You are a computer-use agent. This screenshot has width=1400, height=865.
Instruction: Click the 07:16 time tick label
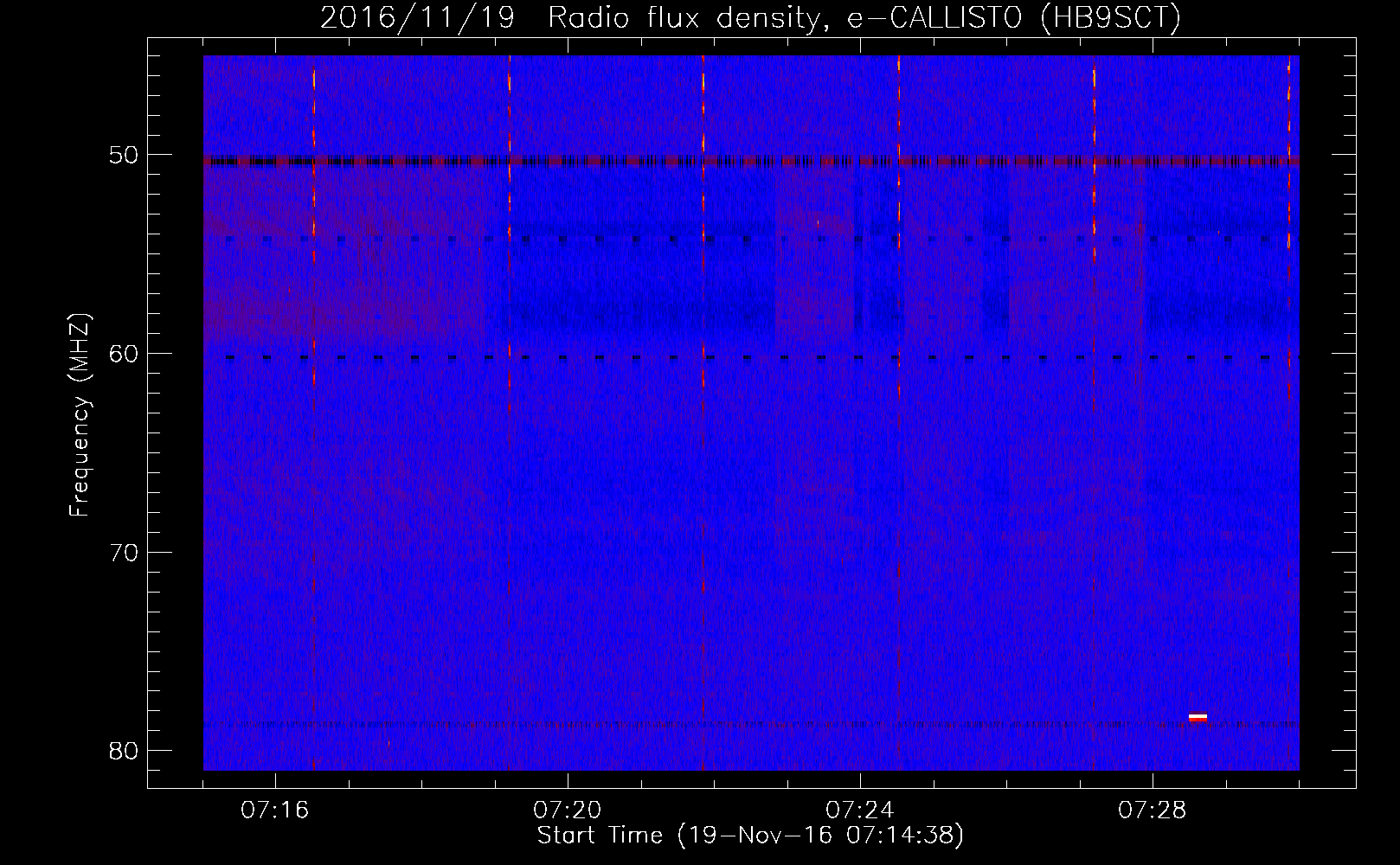coord(275,811)
